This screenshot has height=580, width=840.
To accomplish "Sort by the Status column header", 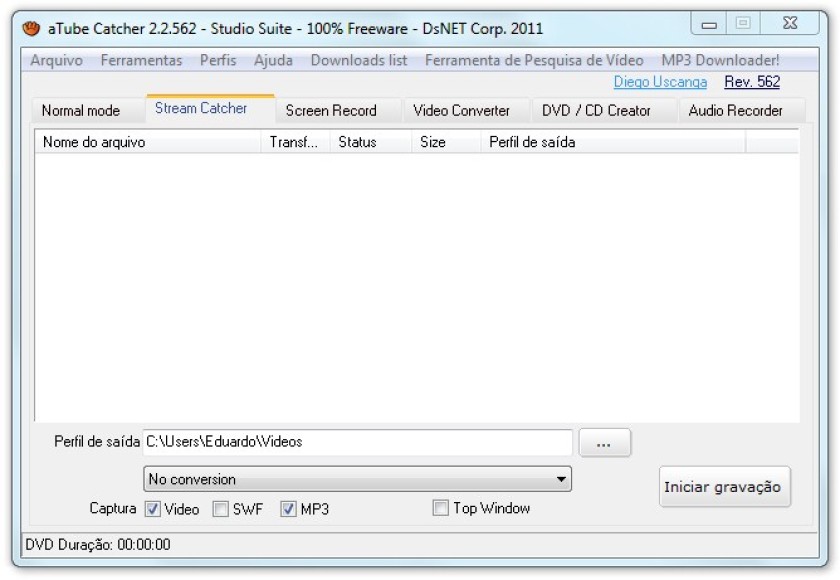I will point(371,142).
